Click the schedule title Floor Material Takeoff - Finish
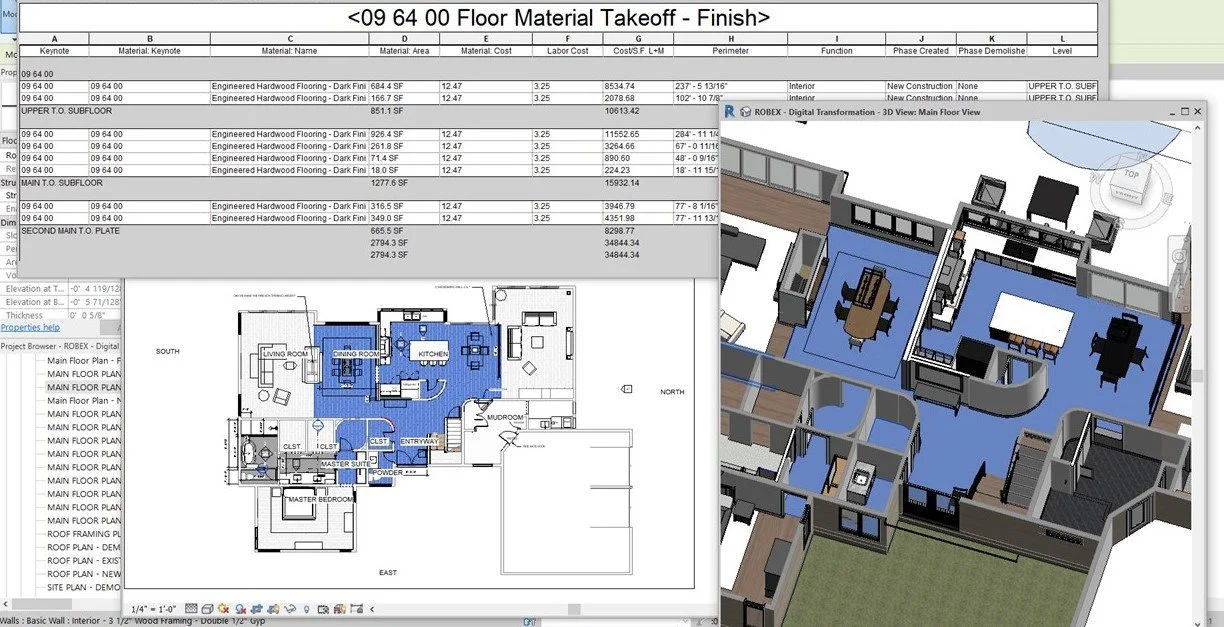Viewport: 1224px width, 627px height. point(559,17)
